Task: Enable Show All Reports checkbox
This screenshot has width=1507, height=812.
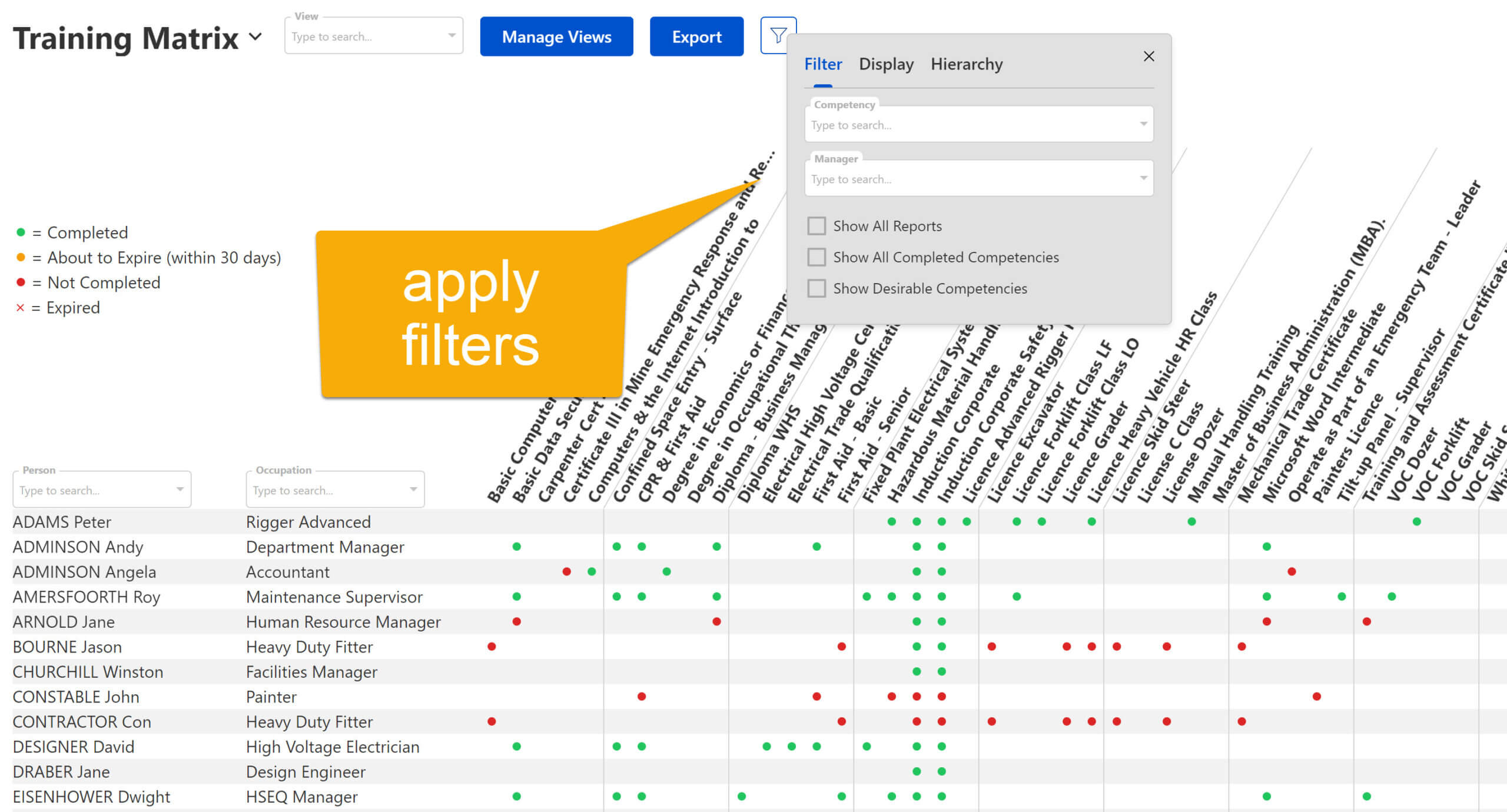Action: point(816,226)
